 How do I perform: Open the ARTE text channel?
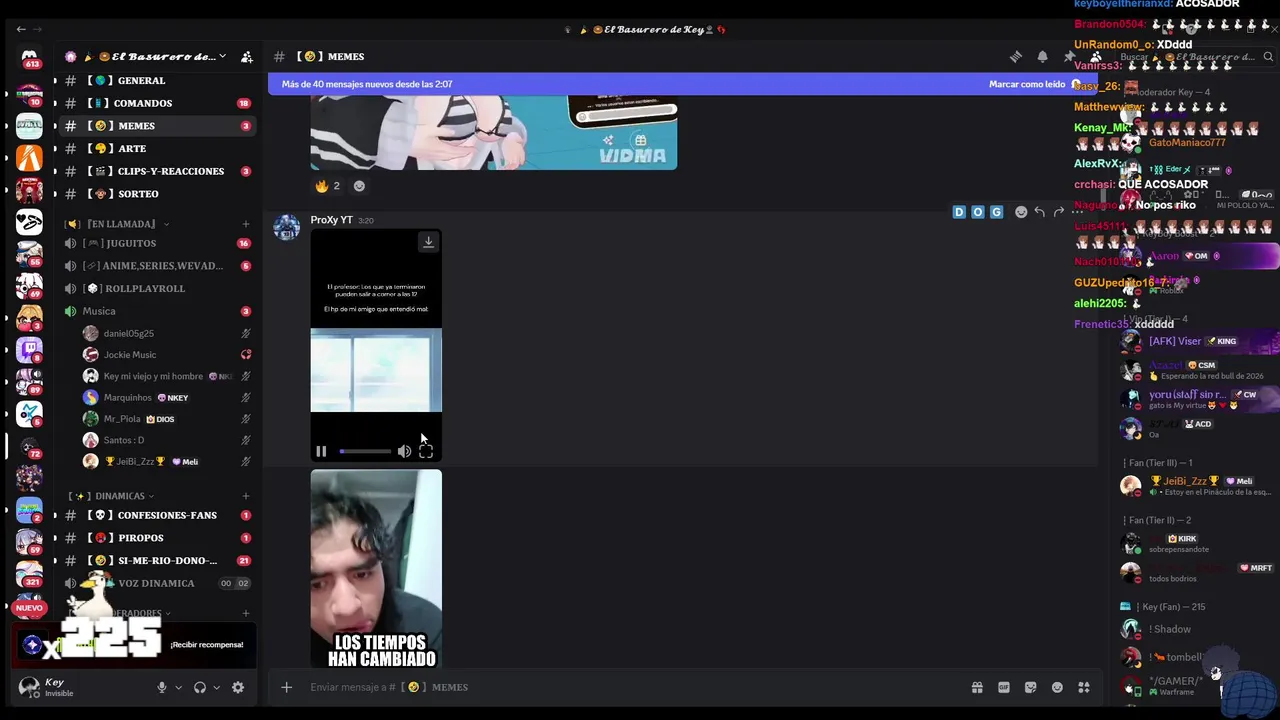coord(156,149)
